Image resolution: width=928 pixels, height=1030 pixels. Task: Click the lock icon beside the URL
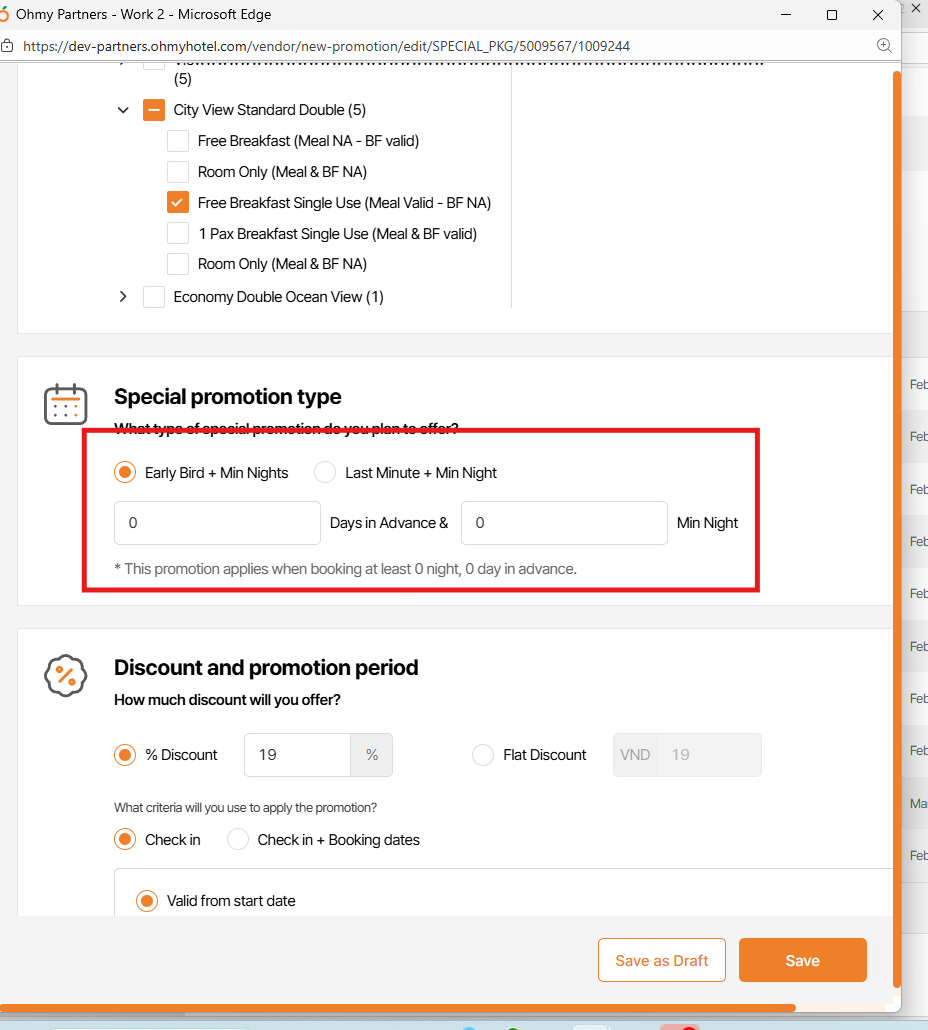tap(7, 46)
